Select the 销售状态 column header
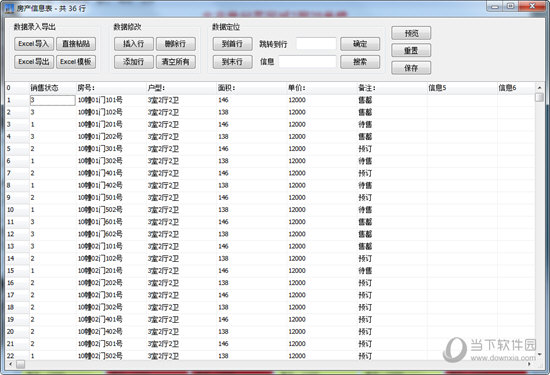 click(53, 88)
